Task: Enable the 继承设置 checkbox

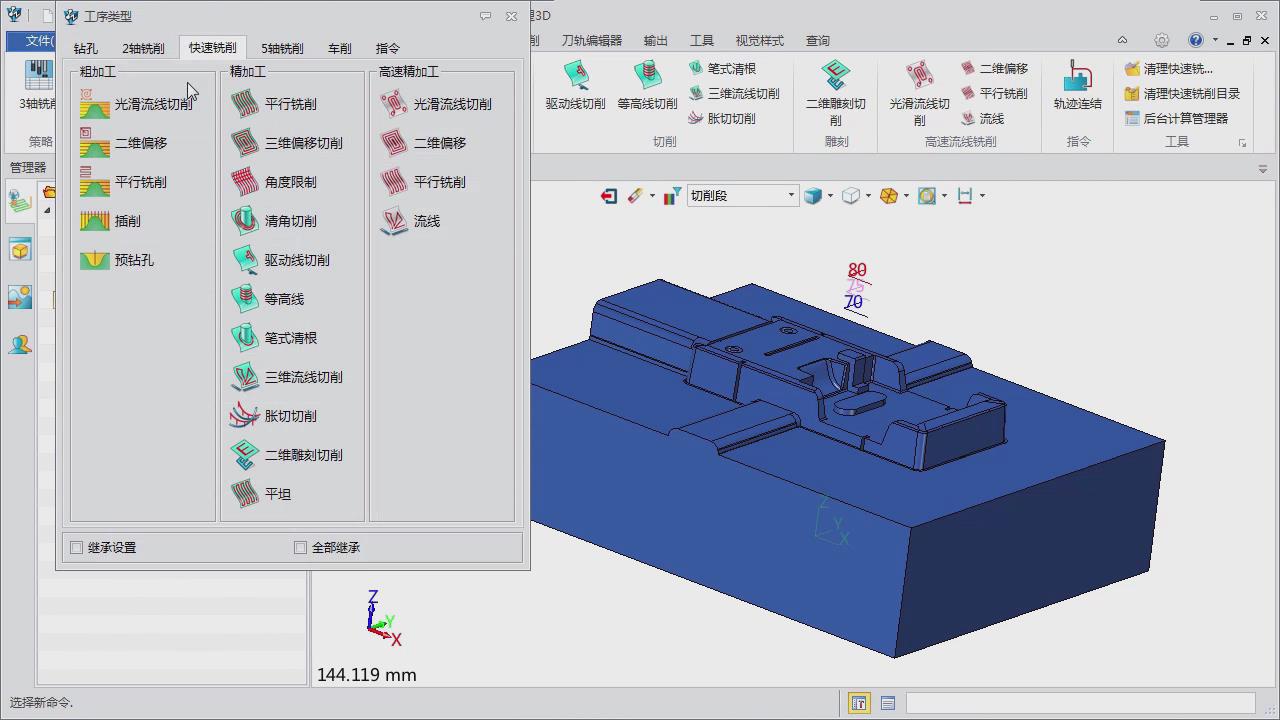Action: click(77, 548)
